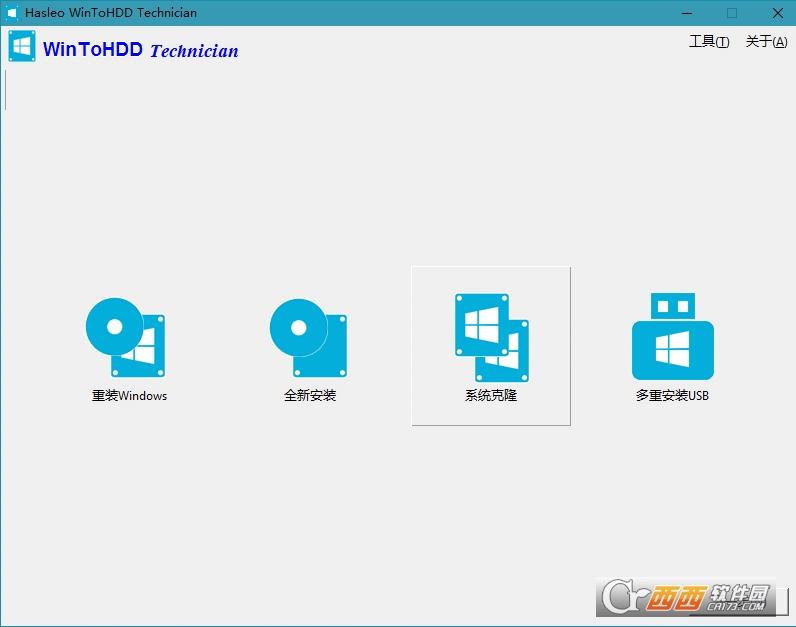
Task: Click the title bar app icon
Action: (11, 13)
